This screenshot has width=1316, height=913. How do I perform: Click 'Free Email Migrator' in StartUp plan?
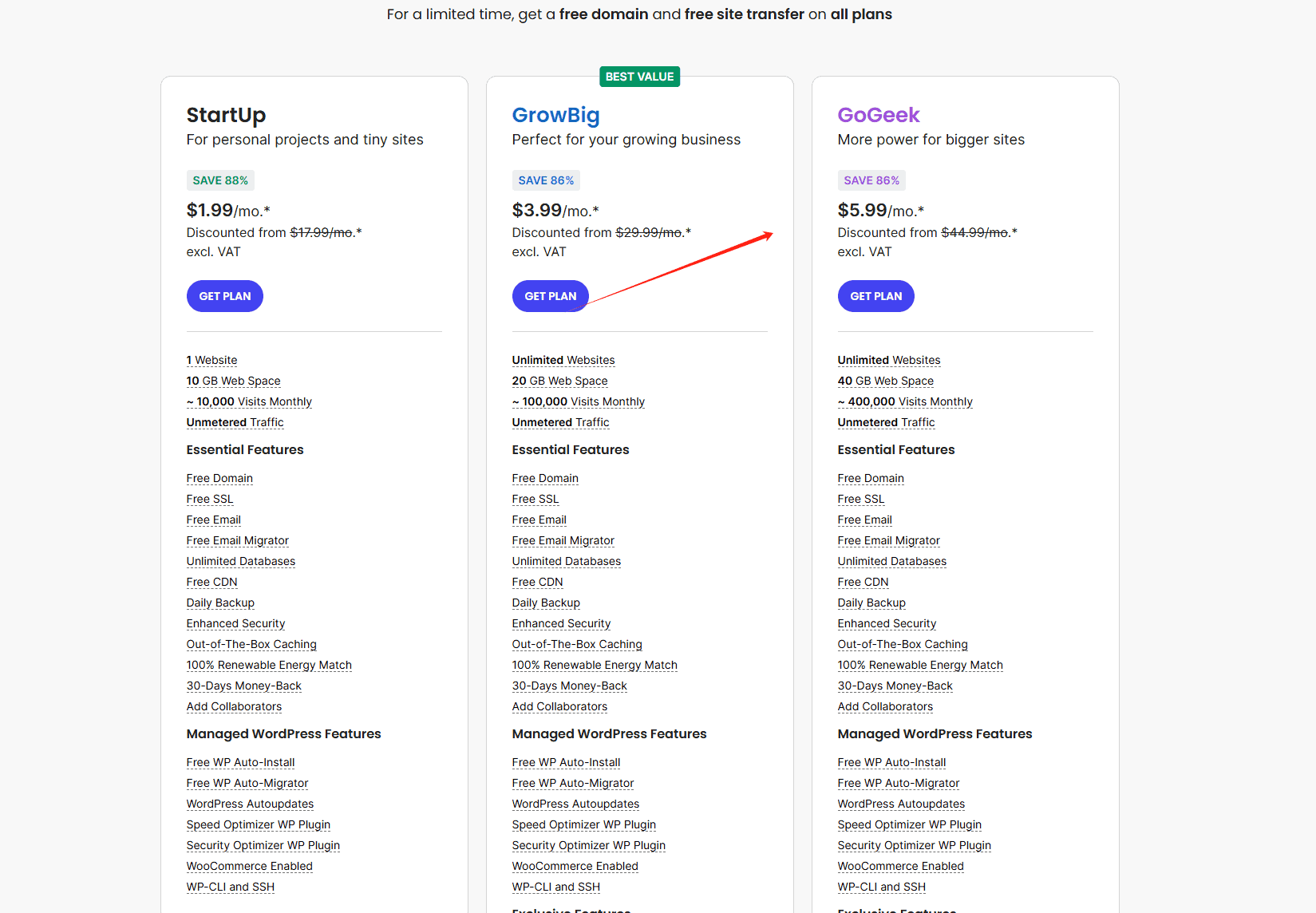pos(238,540)
